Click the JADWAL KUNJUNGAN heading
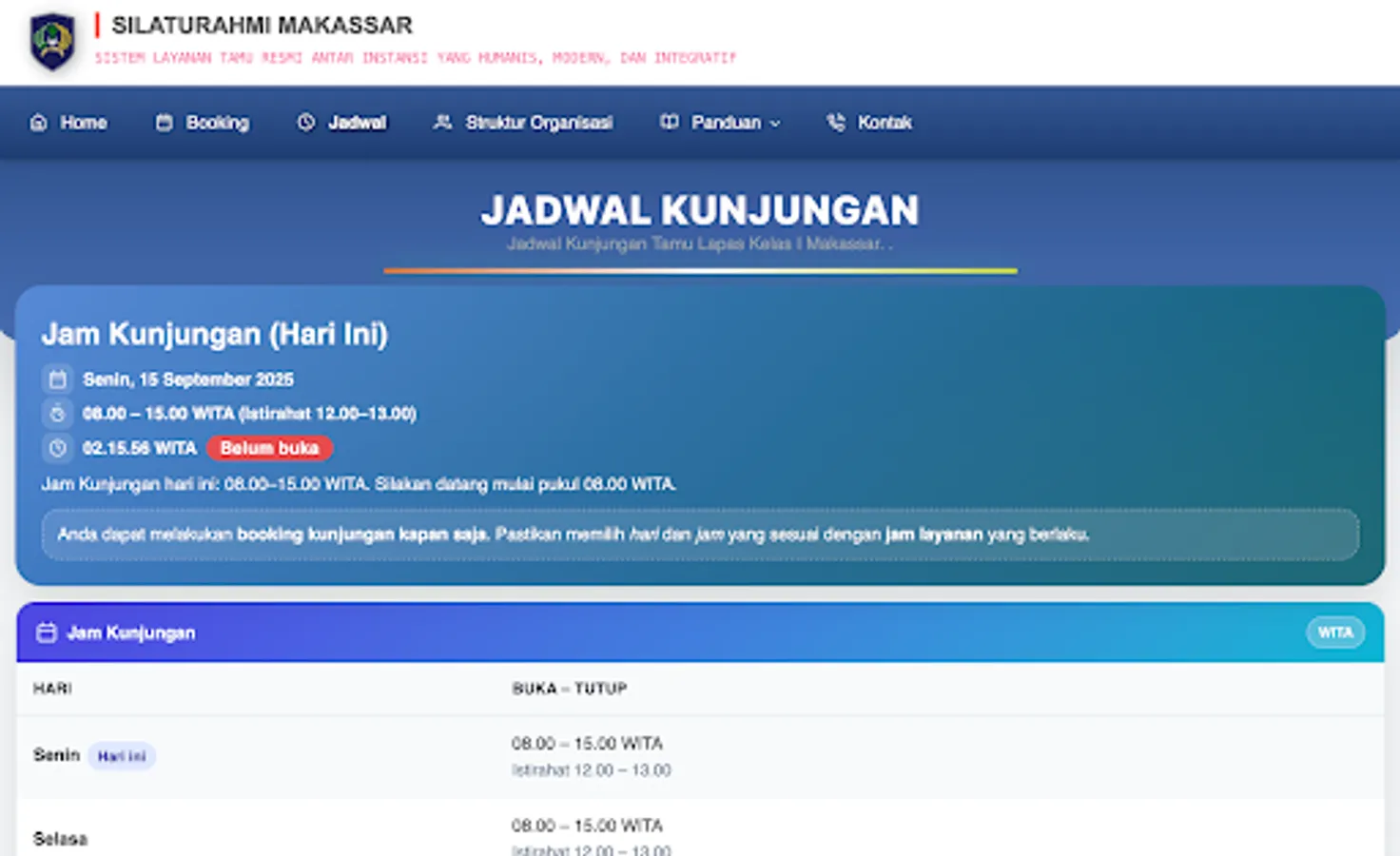The image size is (1400, 856). (700, 210)
